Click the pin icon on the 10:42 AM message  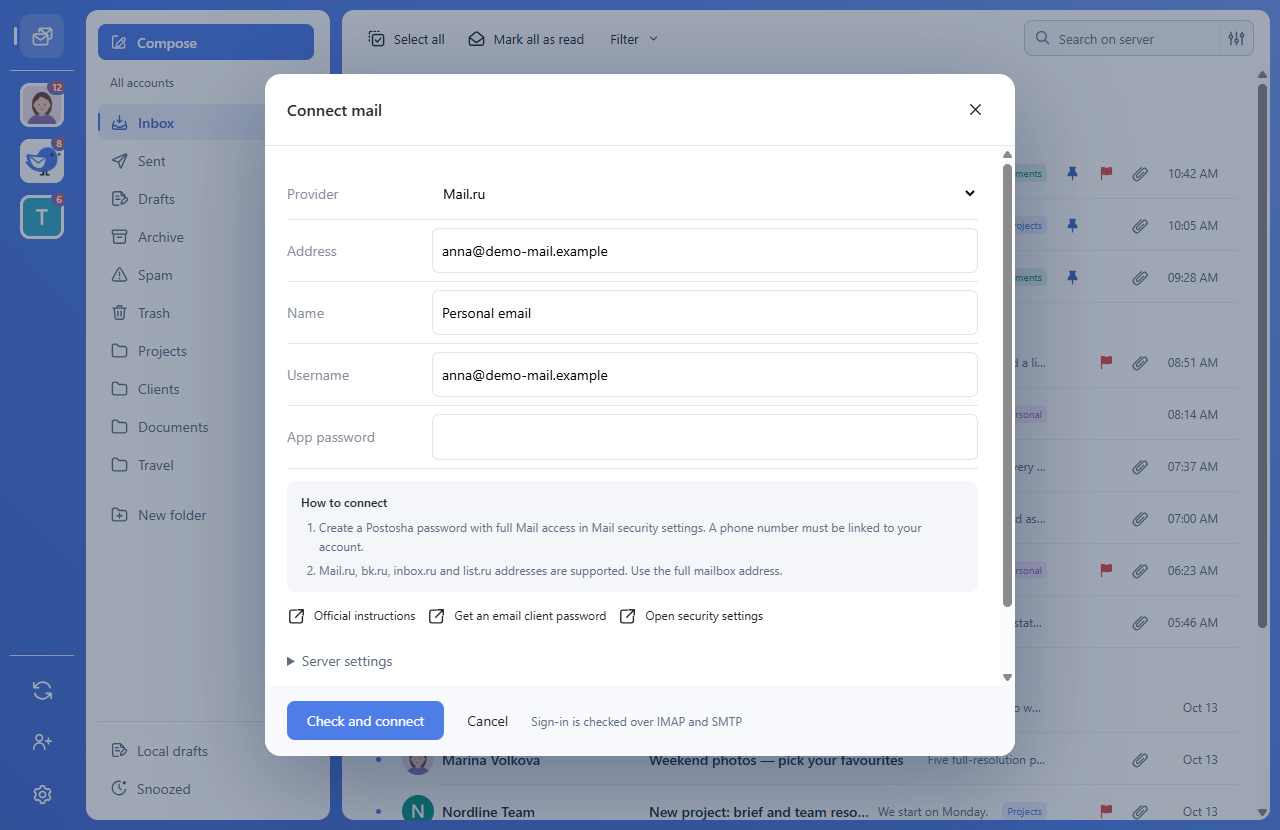coord(1072,173)
